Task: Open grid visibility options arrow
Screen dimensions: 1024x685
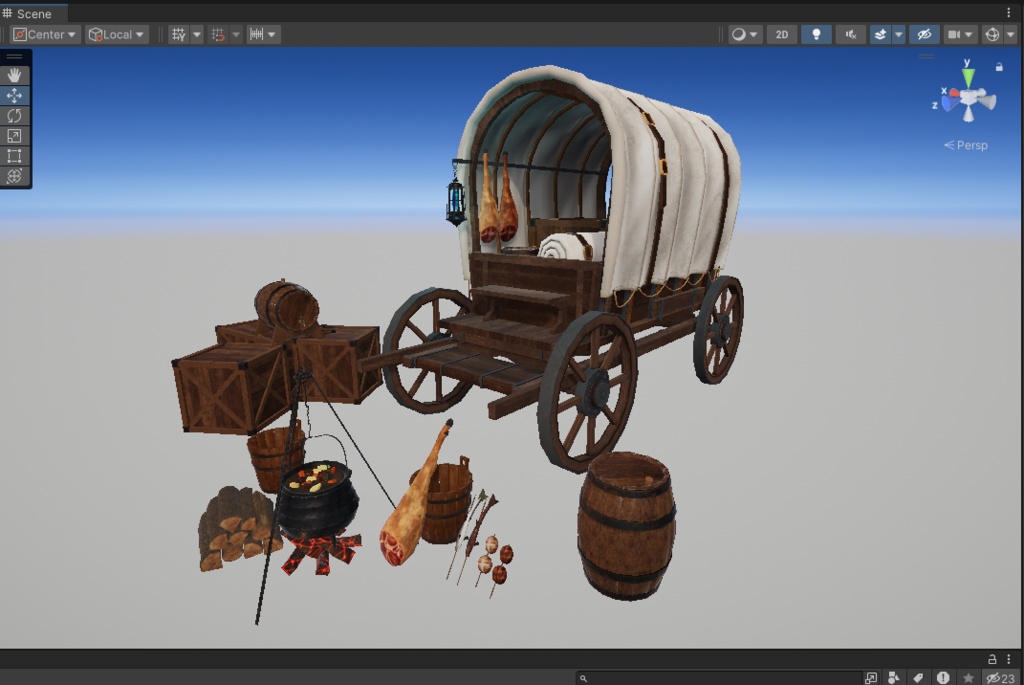Action: point(197,35)
